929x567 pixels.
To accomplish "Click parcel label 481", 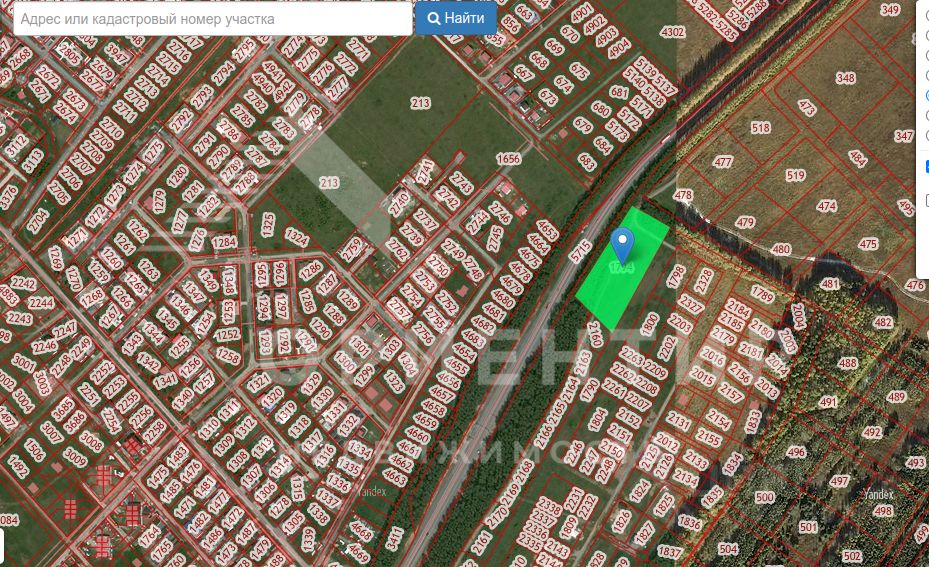I will [830, 284].
